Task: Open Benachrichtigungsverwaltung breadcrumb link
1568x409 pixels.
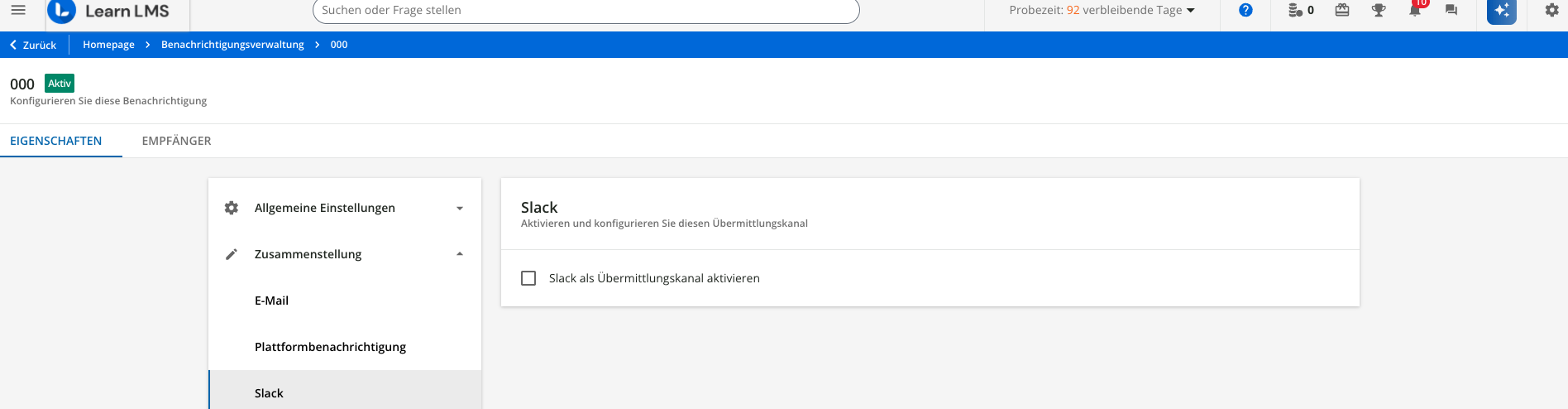Action: click(232, 45)
